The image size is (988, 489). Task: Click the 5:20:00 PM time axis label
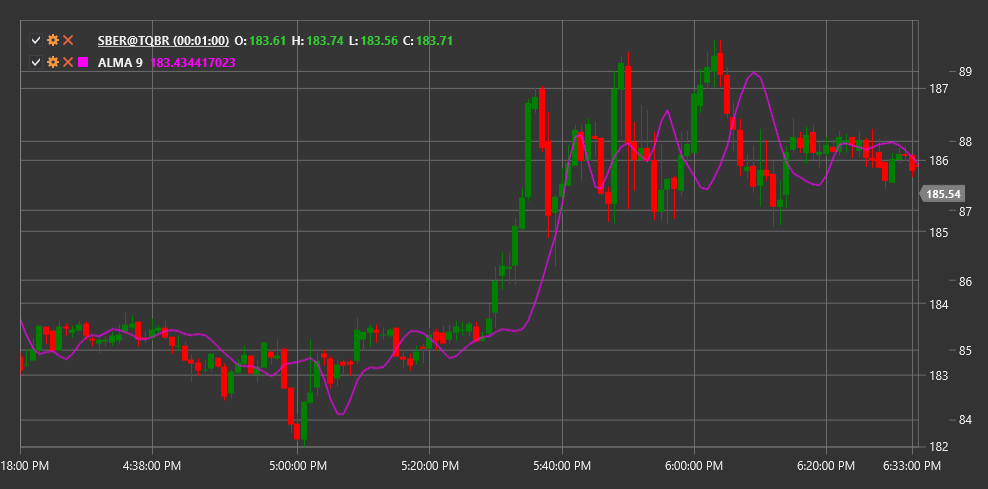(429, 466)
